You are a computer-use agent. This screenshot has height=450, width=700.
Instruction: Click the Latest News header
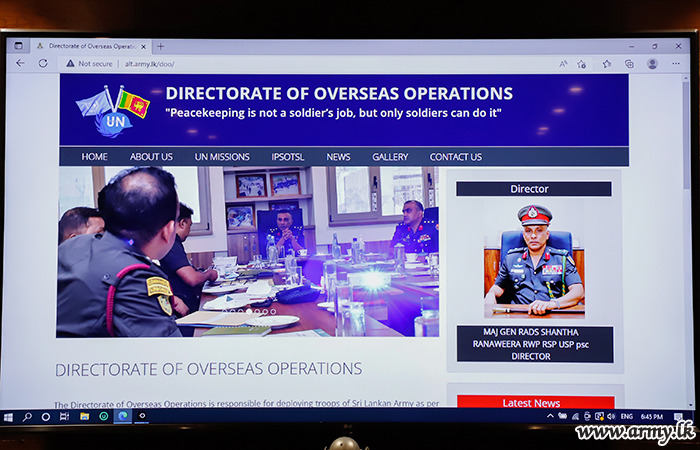535,402
